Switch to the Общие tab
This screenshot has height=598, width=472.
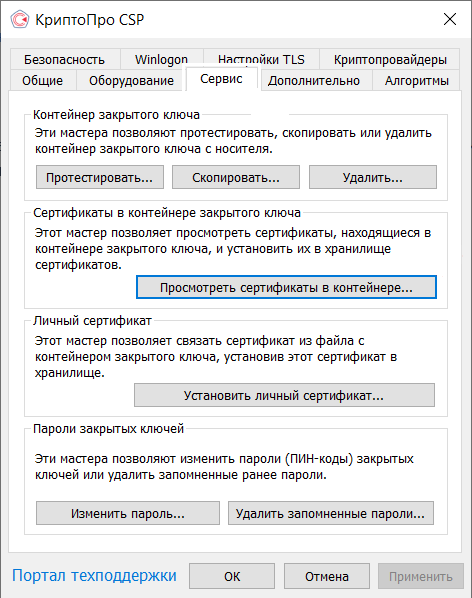click(x=43, y=80)
